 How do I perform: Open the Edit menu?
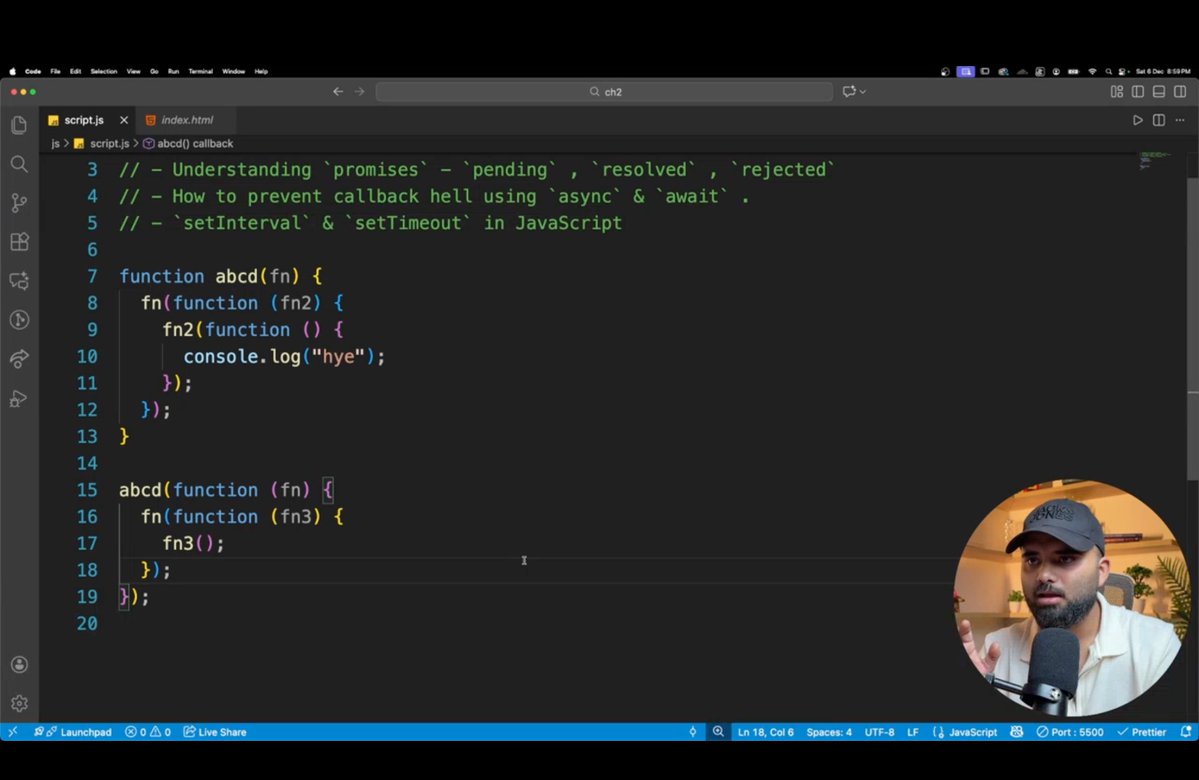coord(75,71)
